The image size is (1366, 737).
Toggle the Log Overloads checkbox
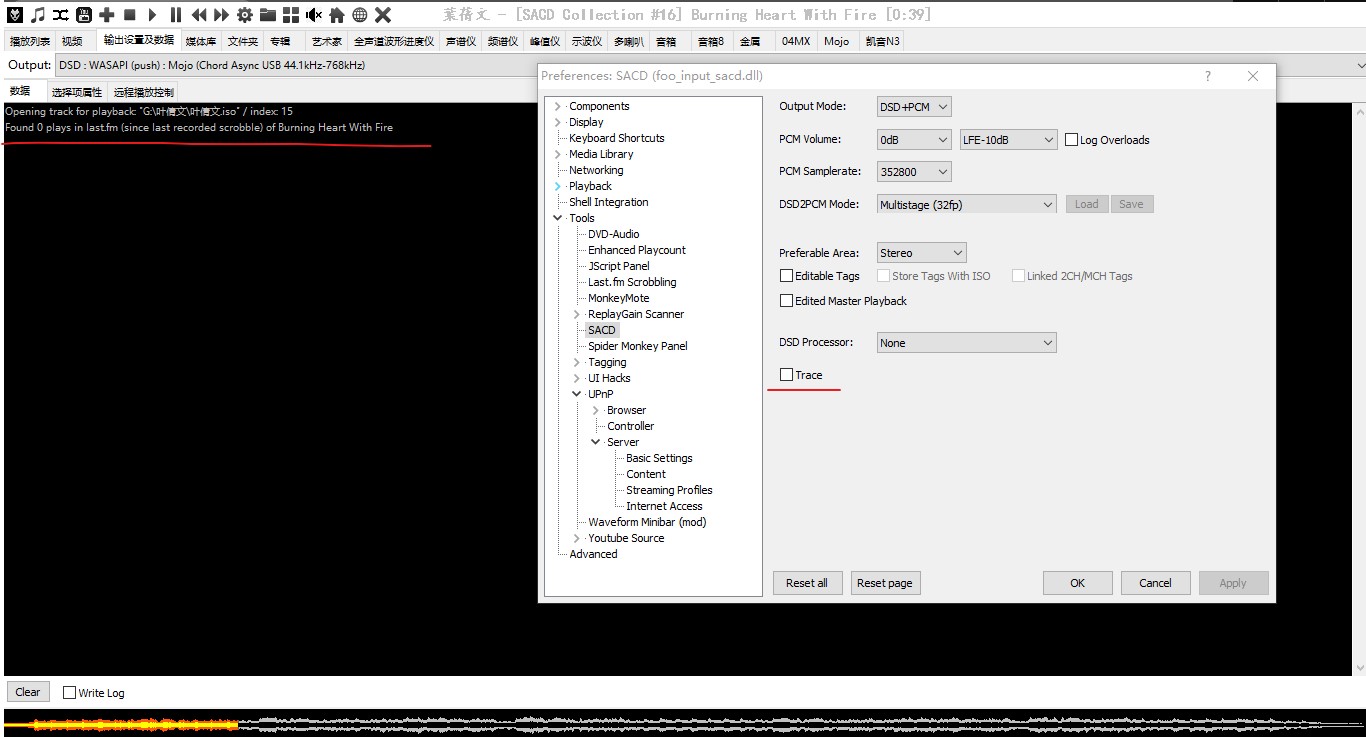point(1072,140)
